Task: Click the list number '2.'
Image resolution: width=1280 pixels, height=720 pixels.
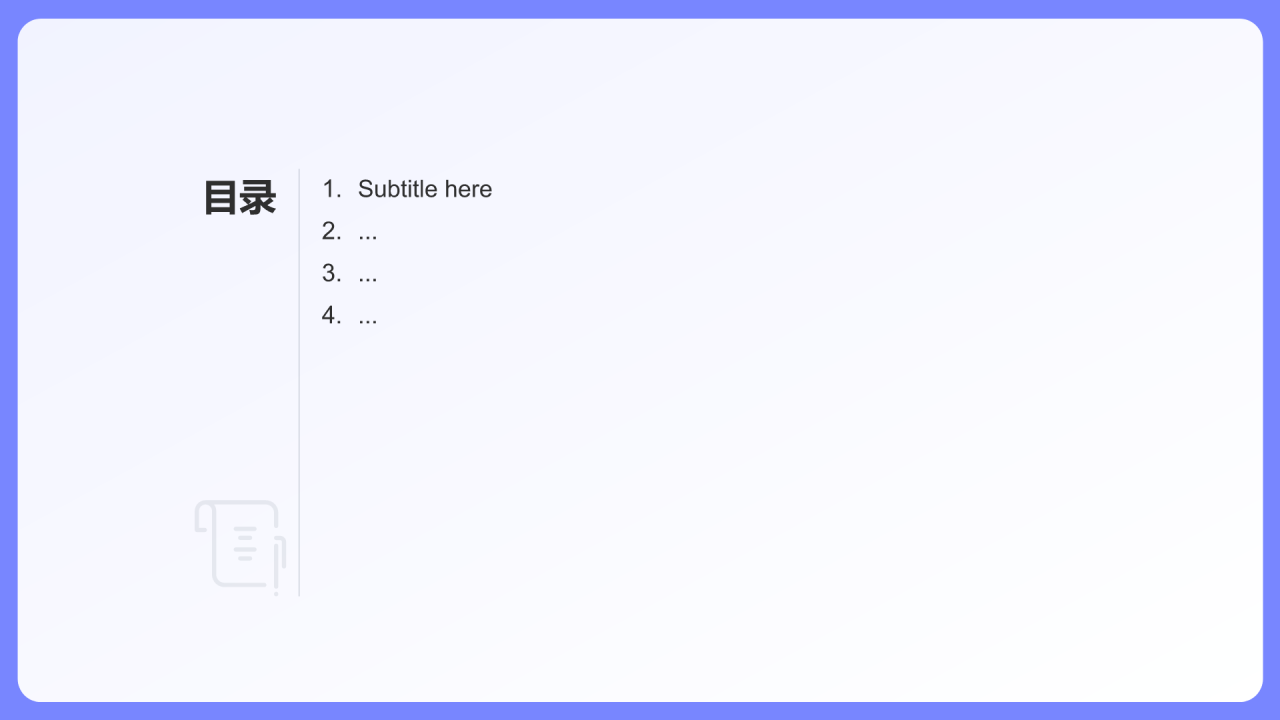Action: [332, 231]
